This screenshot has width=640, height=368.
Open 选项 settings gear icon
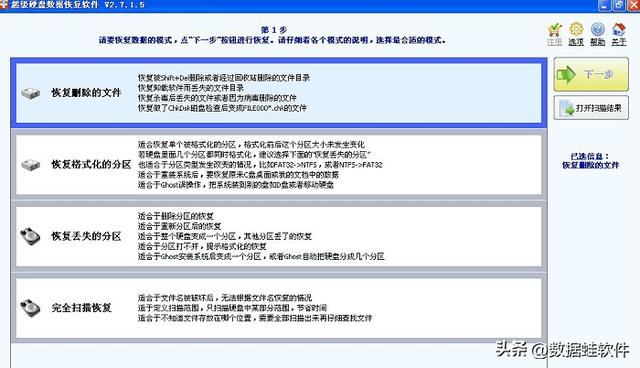576,29
